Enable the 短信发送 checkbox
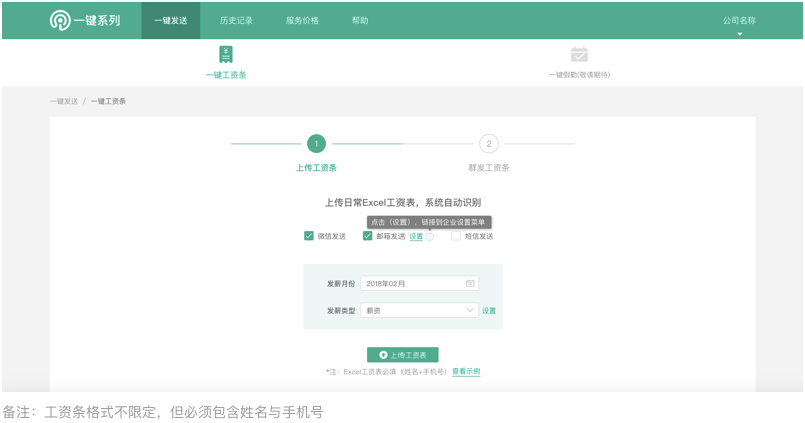 (x=456, y=237)
